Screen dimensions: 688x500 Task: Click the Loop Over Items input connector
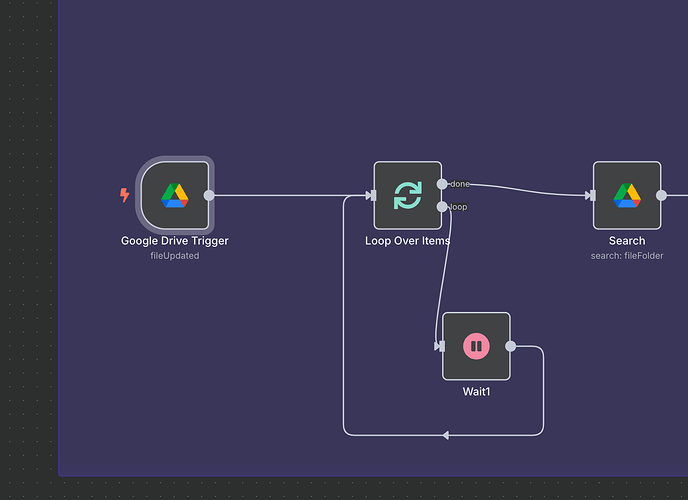pos(371,196)
